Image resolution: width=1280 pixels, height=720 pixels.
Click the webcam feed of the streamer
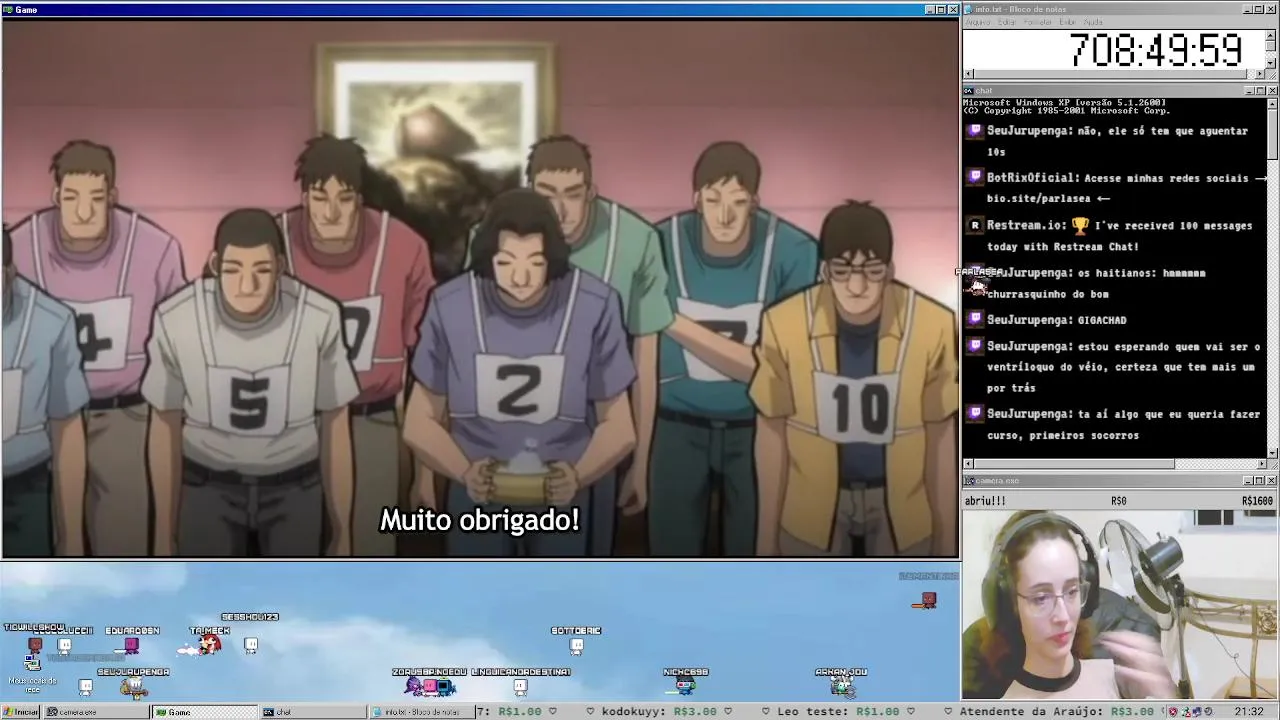[1120, 605]
